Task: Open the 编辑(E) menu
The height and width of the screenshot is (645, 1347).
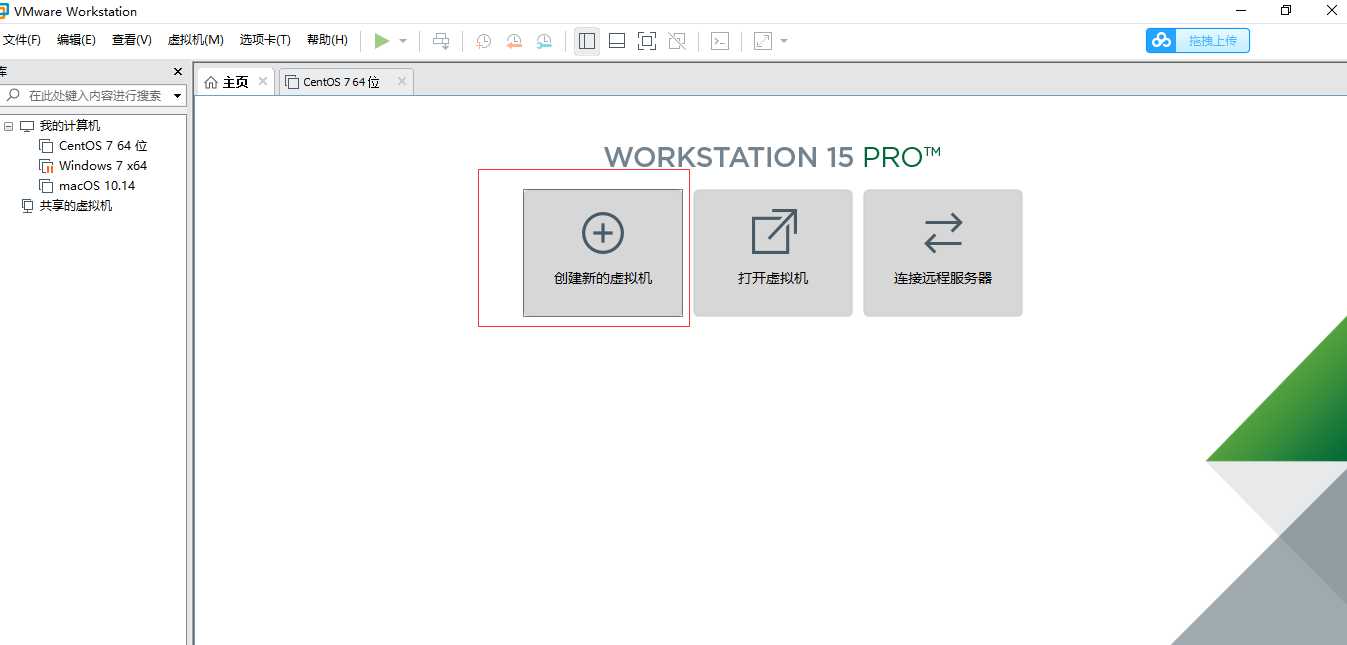Action: [x=76, y=40]
